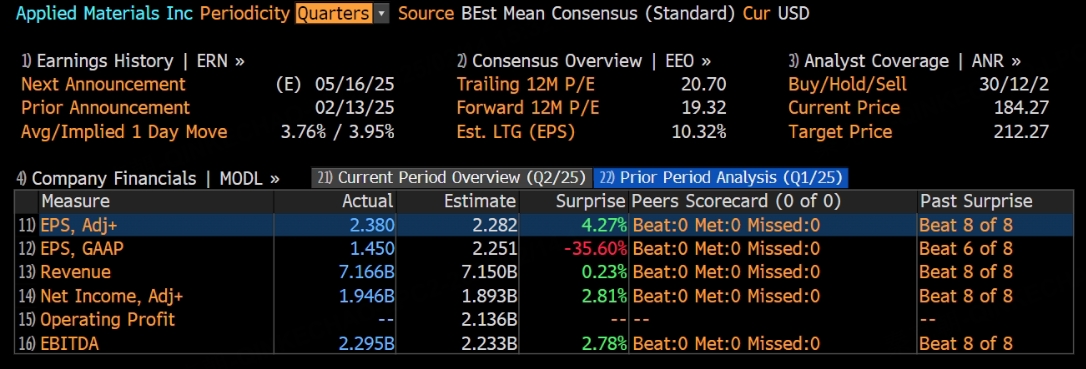Screen dimensions: 1086x369
Task: Click the Surprise column header
Action: 590,201
